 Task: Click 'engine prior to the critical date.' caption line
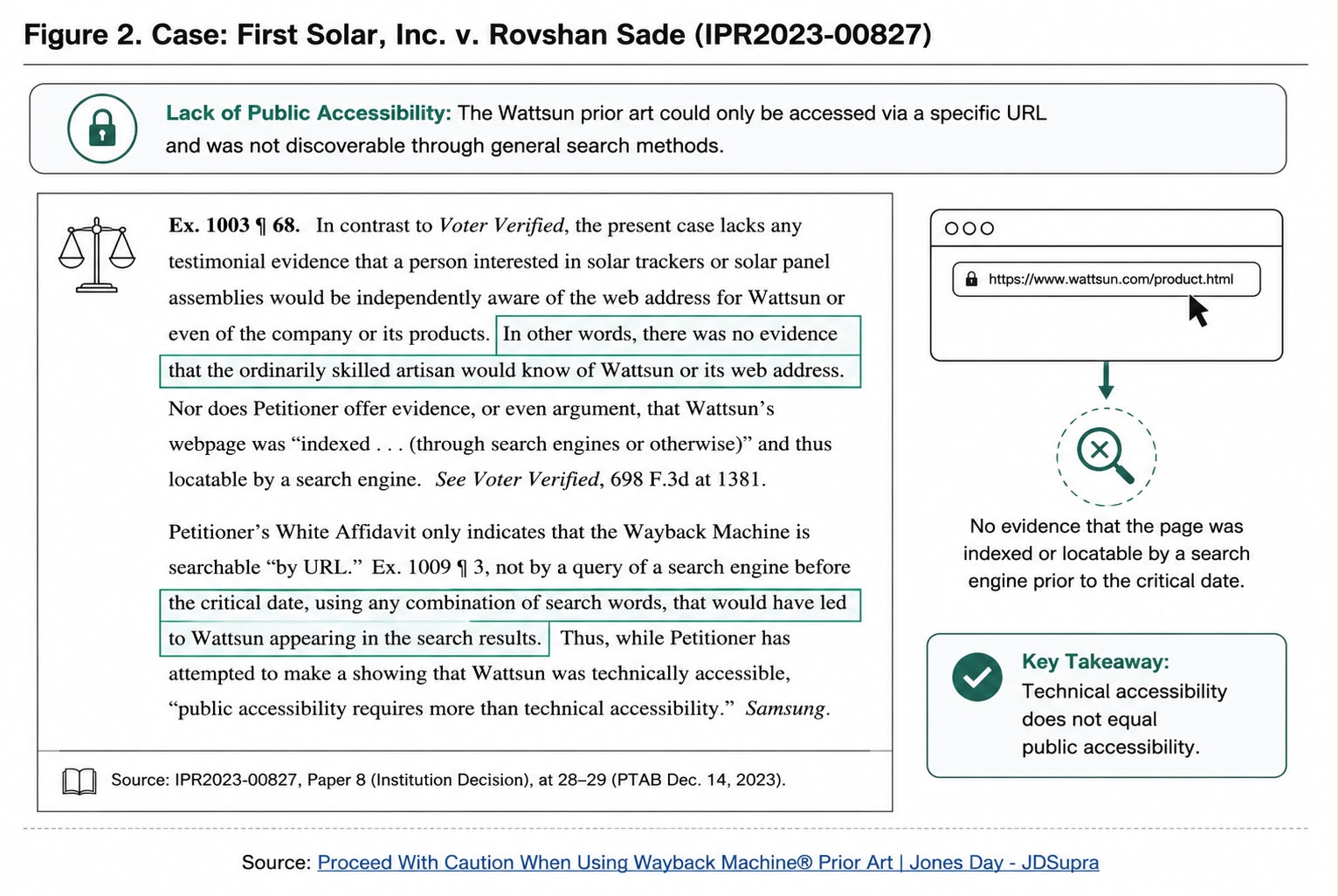click(1106, 582)
